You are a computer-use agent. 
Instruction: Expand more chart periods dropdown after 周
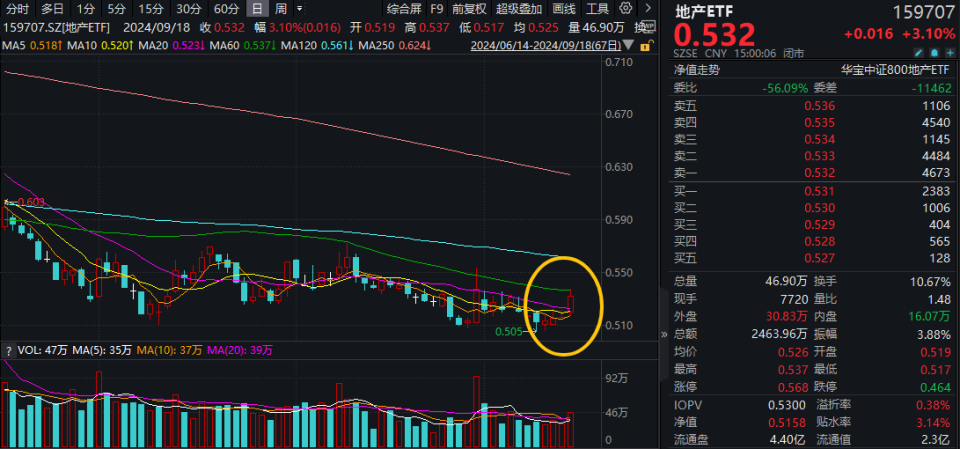pyautogui.click(x=299, y=9)
